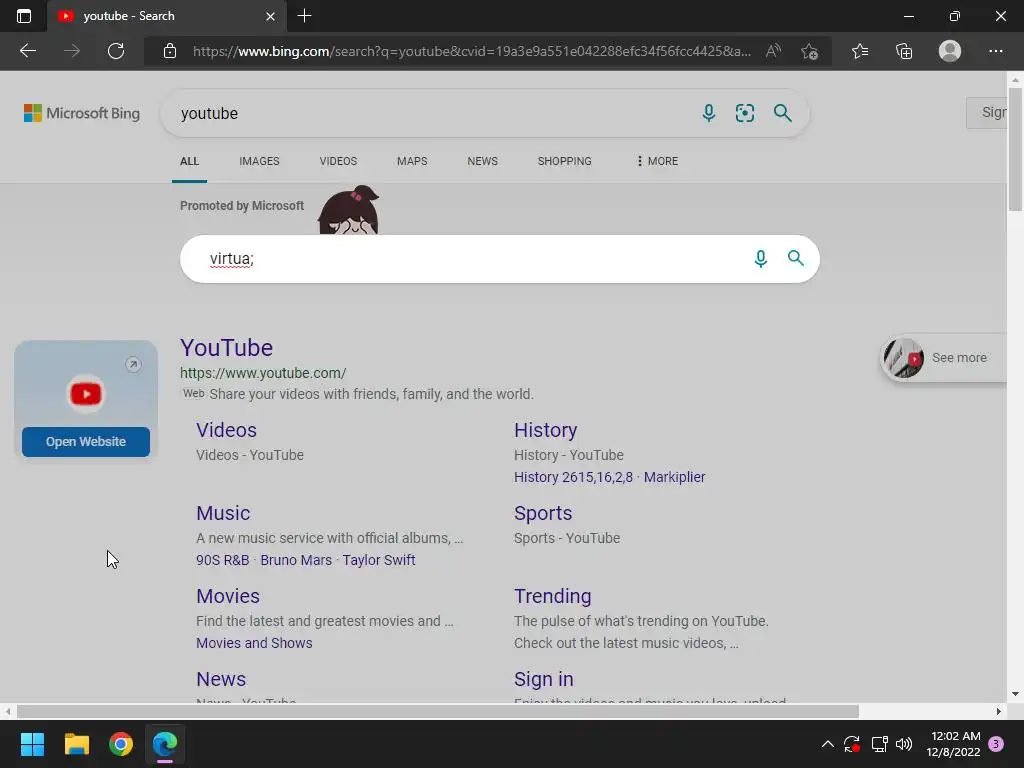Click Taylor Swift link

point(379,560)
